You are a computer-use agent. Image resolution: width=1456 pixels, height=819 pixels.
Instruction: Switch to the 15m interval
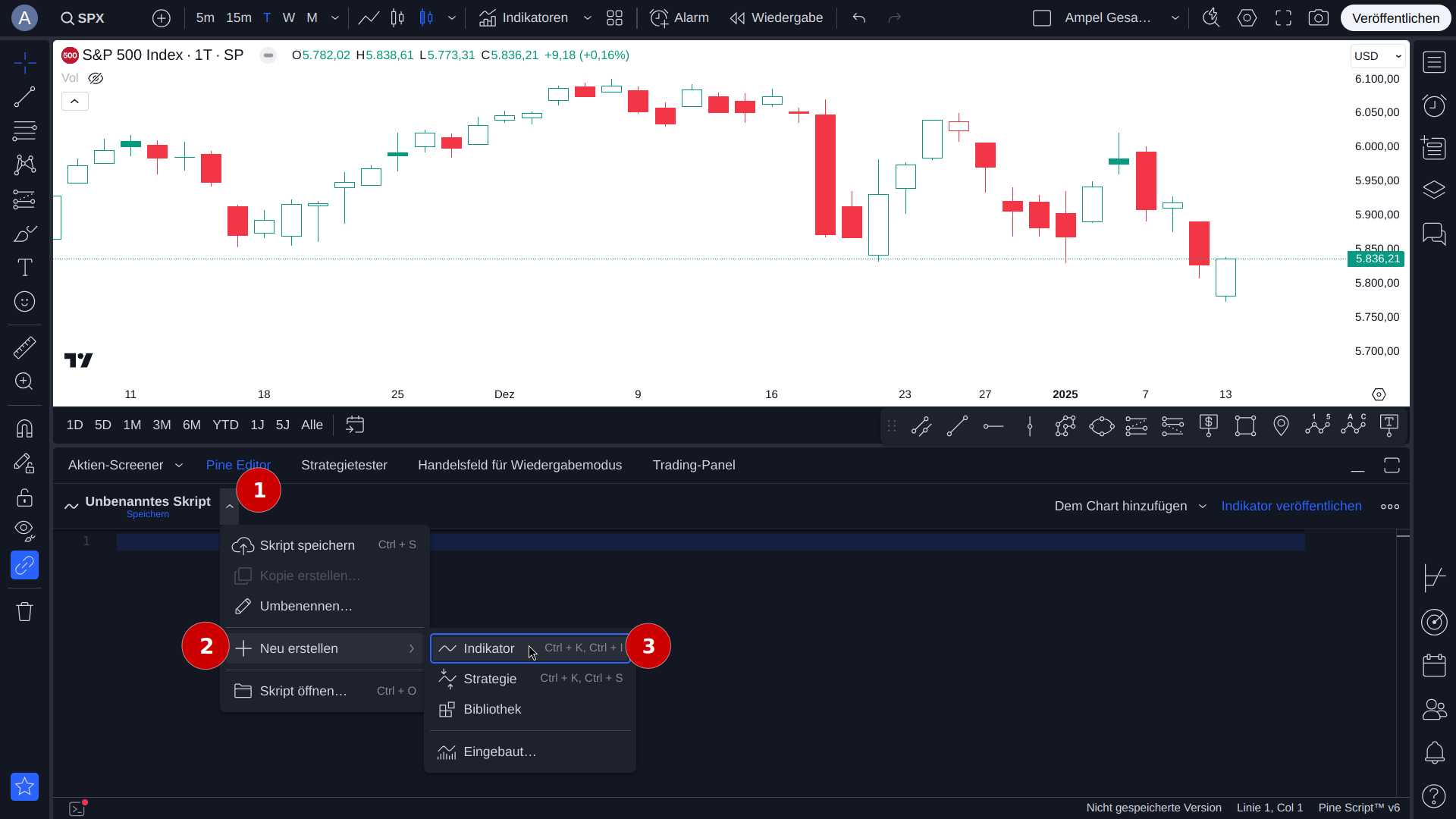tap(239, 18)
